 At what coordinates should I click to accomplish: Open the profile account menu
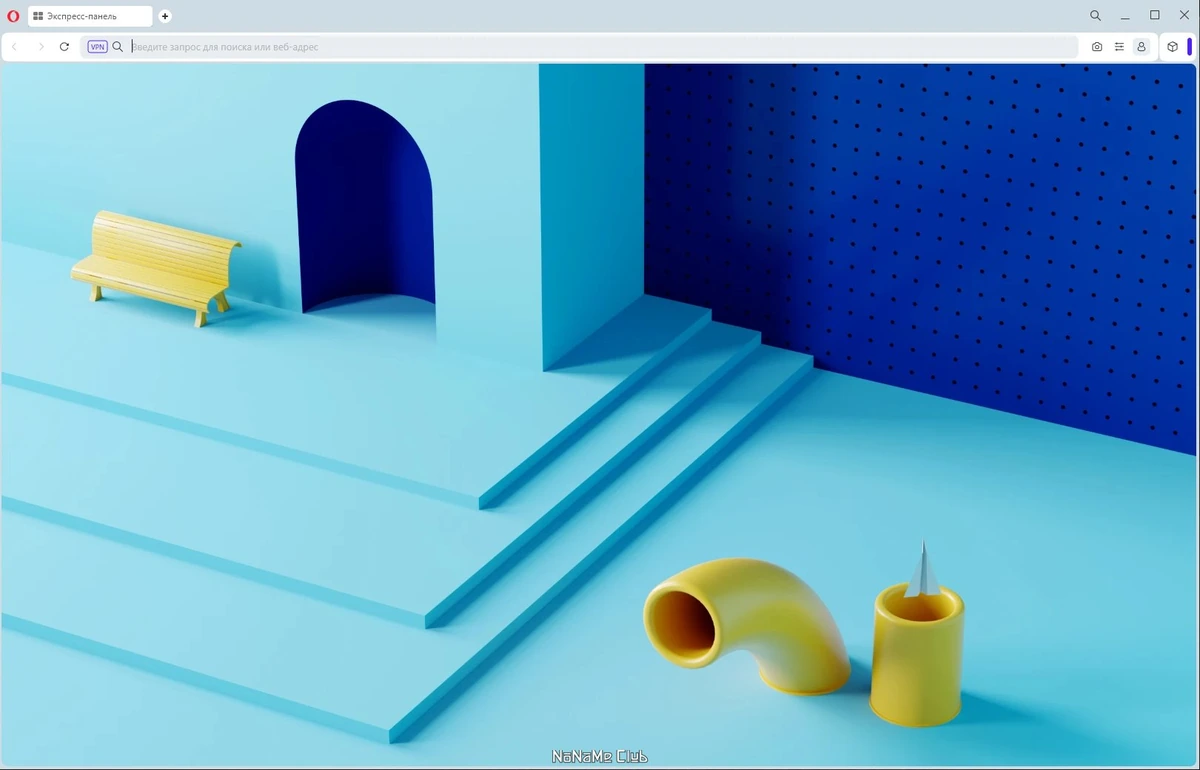pos(1141,47)
